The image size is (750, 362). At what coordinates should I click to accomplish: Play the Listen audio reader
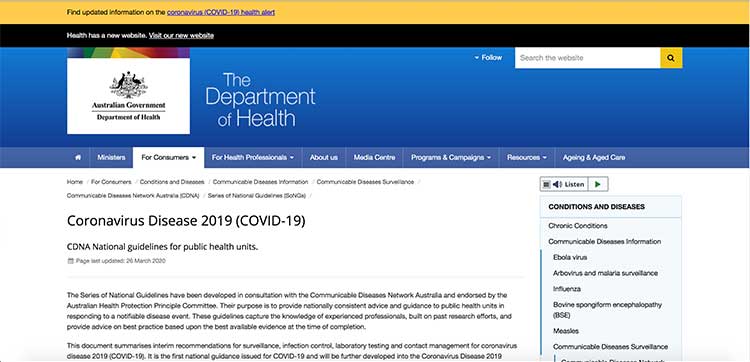tap(598, 184)
